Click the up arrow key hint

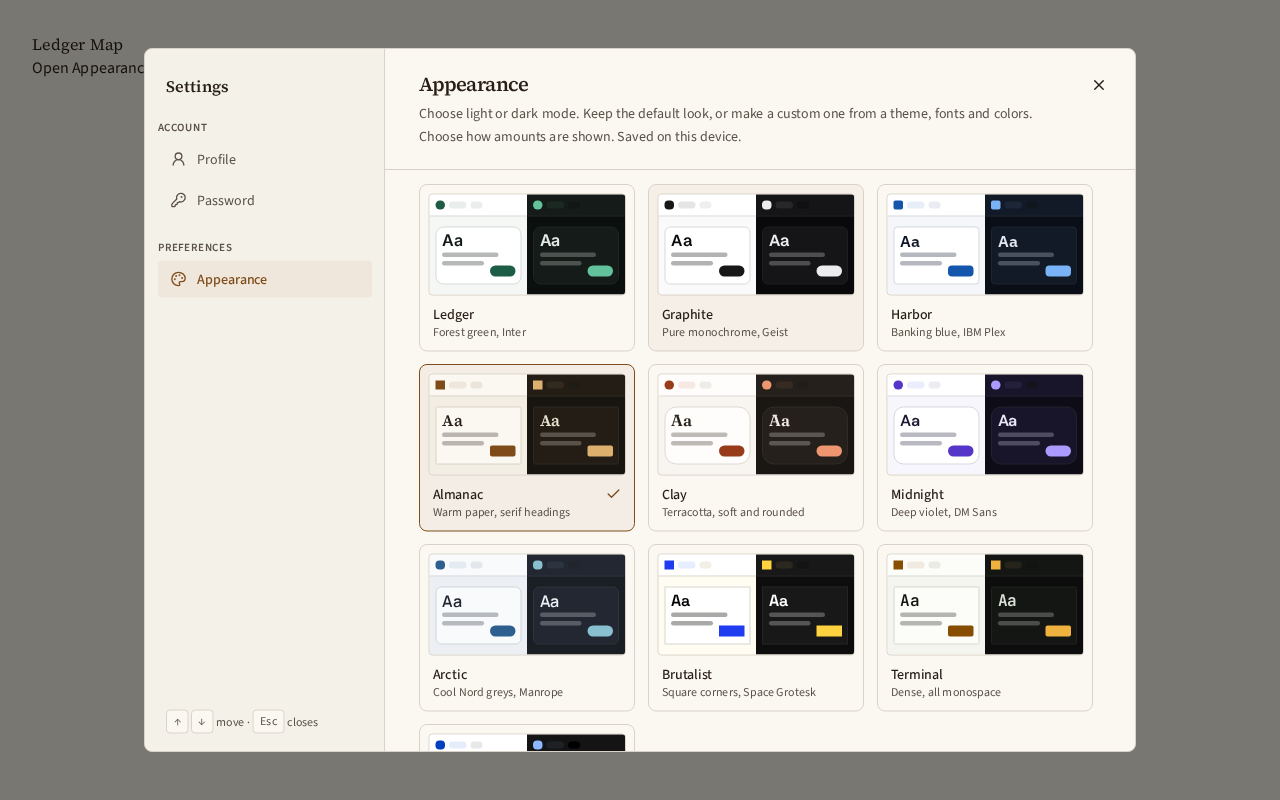(x=177, y=722)
